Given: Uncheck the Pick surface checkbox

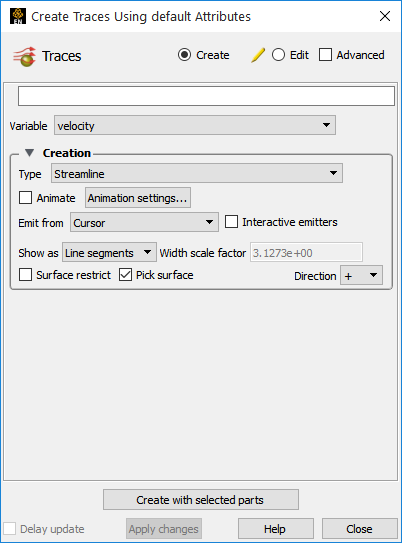Looking at the screenshot, I should [x=125, y=275].
